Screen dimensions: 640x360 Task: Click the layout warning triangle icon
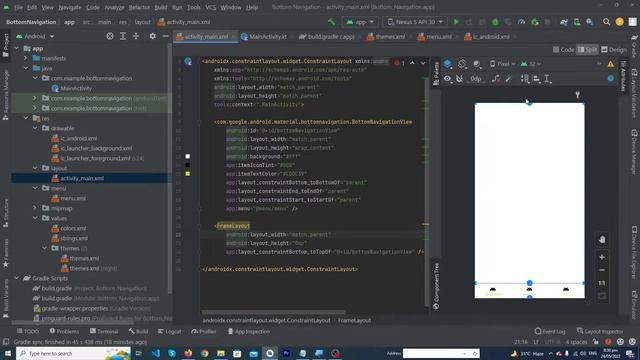[x=611, y=64]
